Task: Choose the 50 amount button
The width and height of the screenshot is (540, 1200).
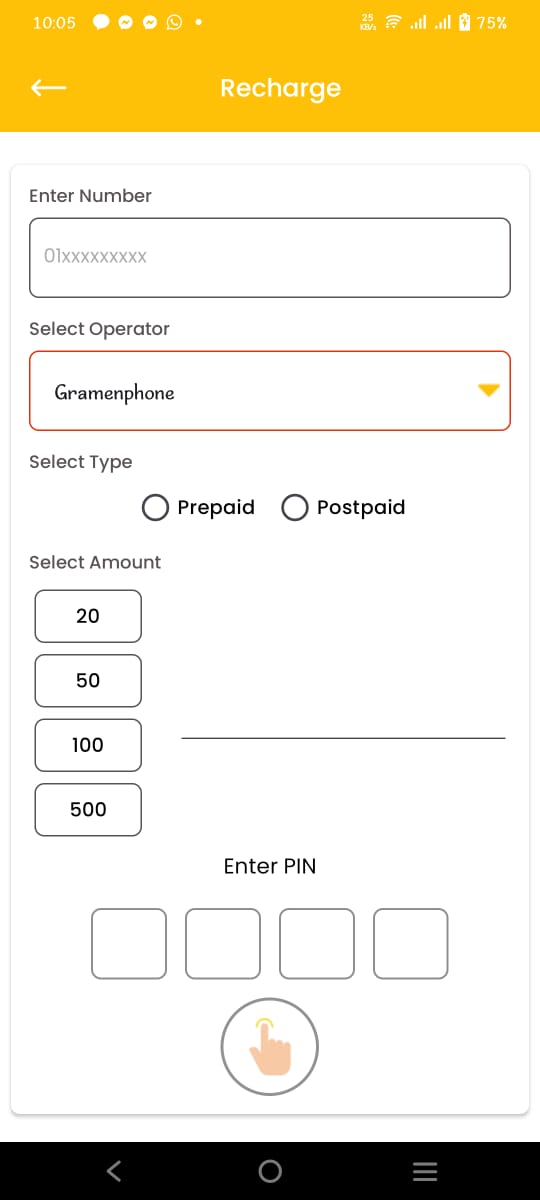Action: point(88,681)
